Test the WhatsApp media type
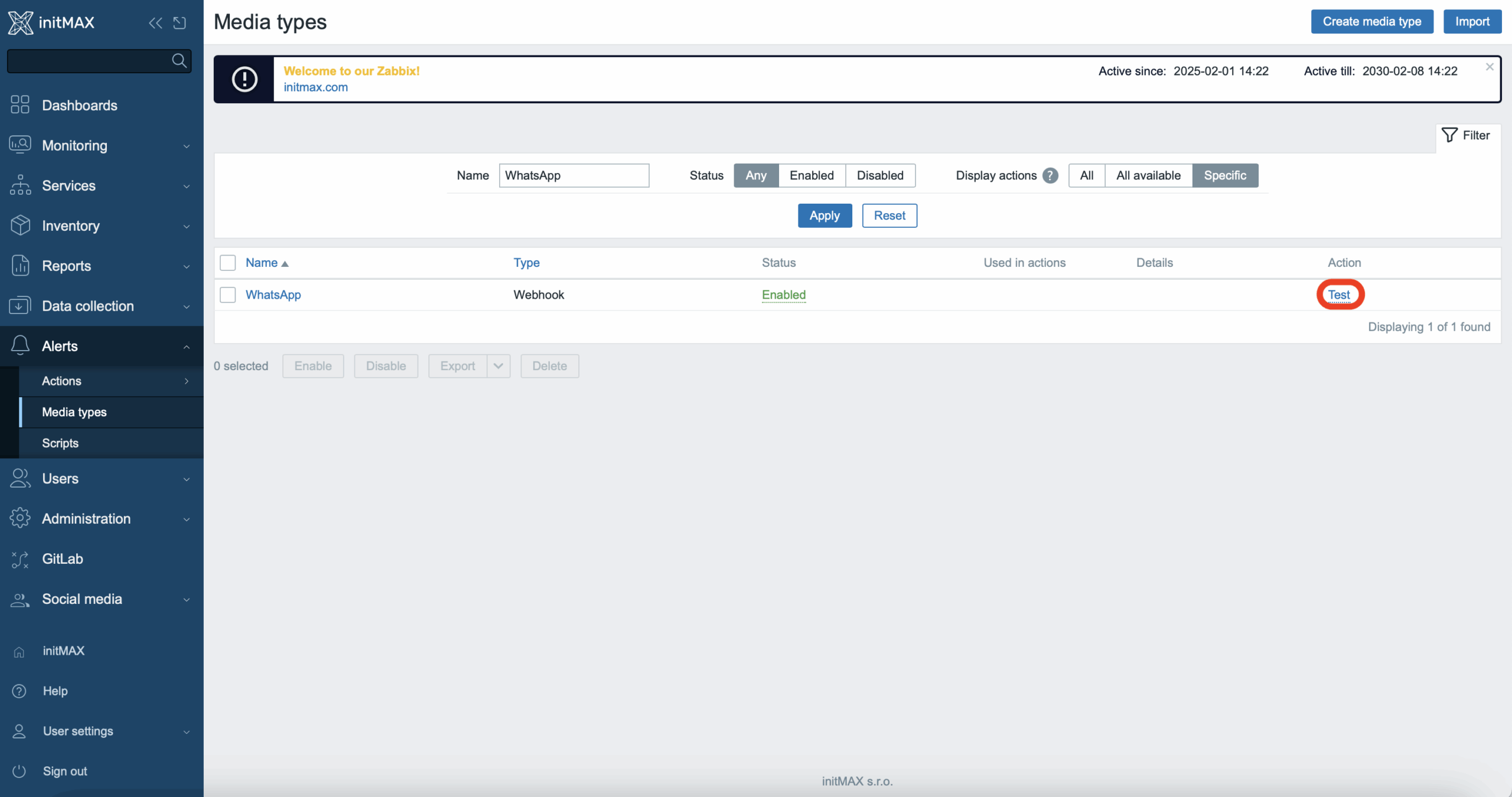The image size is (1512, 797). click(1339, 295)
